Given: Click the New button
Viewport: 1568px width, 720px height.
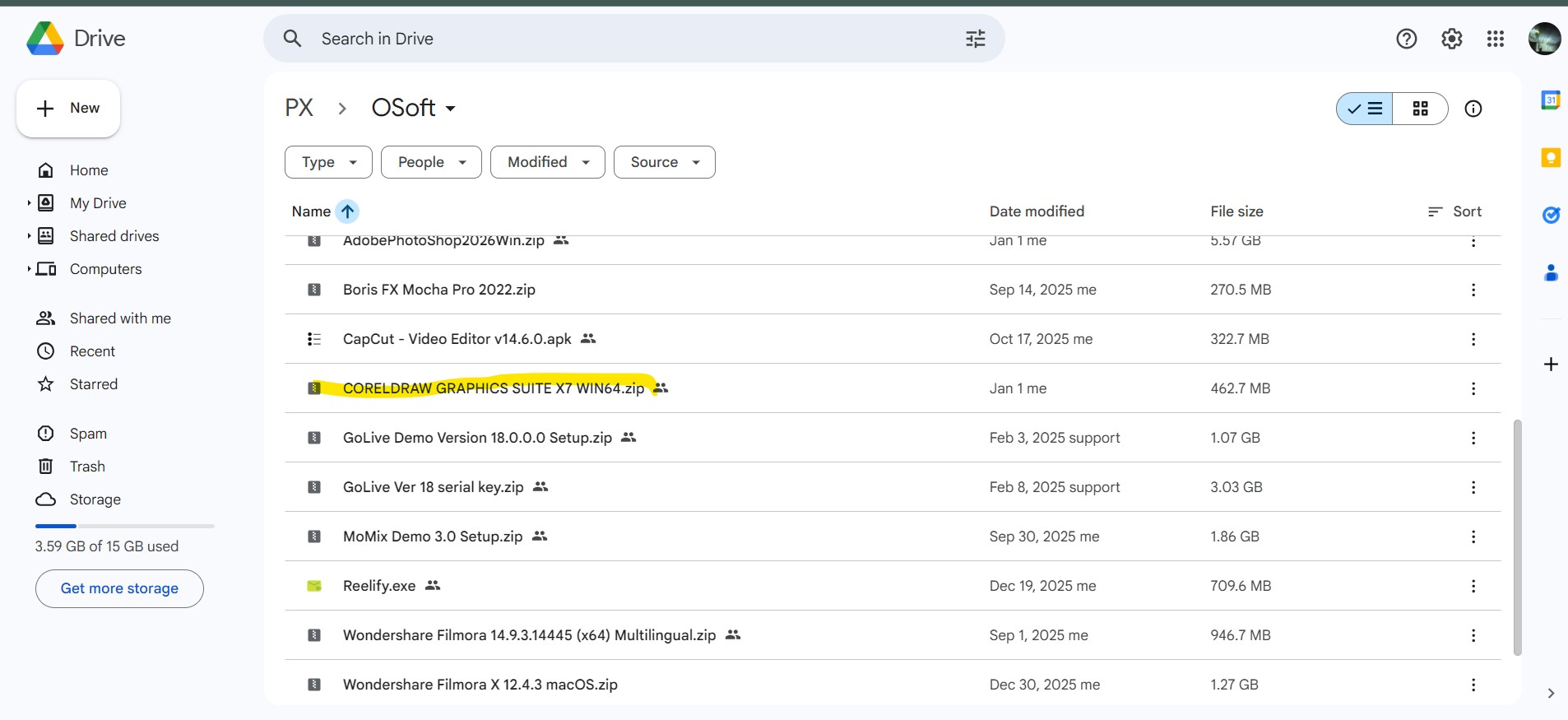Looking at the screenshot, I should (x=68, y=109).
